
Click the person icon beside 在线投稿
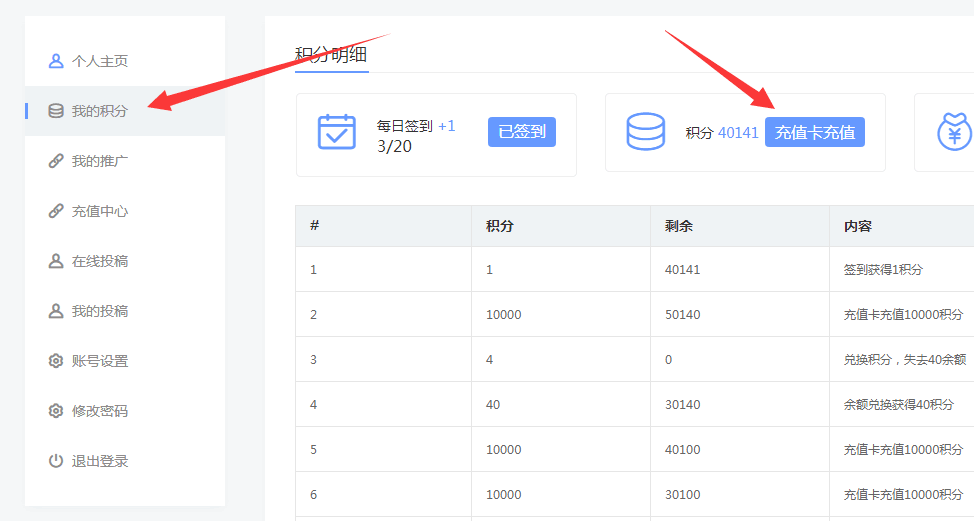pos(56,261)
